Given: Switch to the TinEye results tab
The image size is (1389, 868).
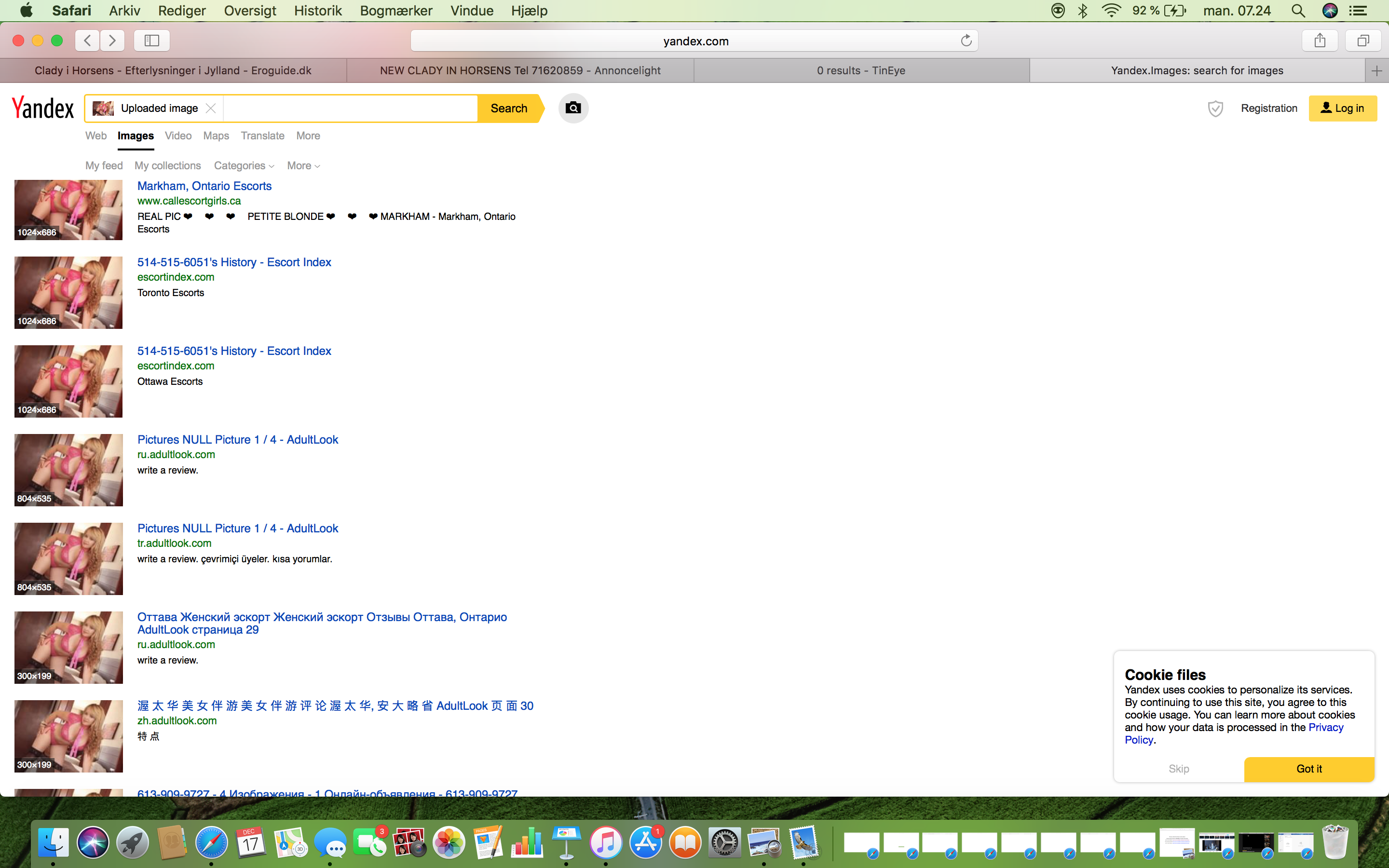Looking at the screenshot, I should point(861,70).
